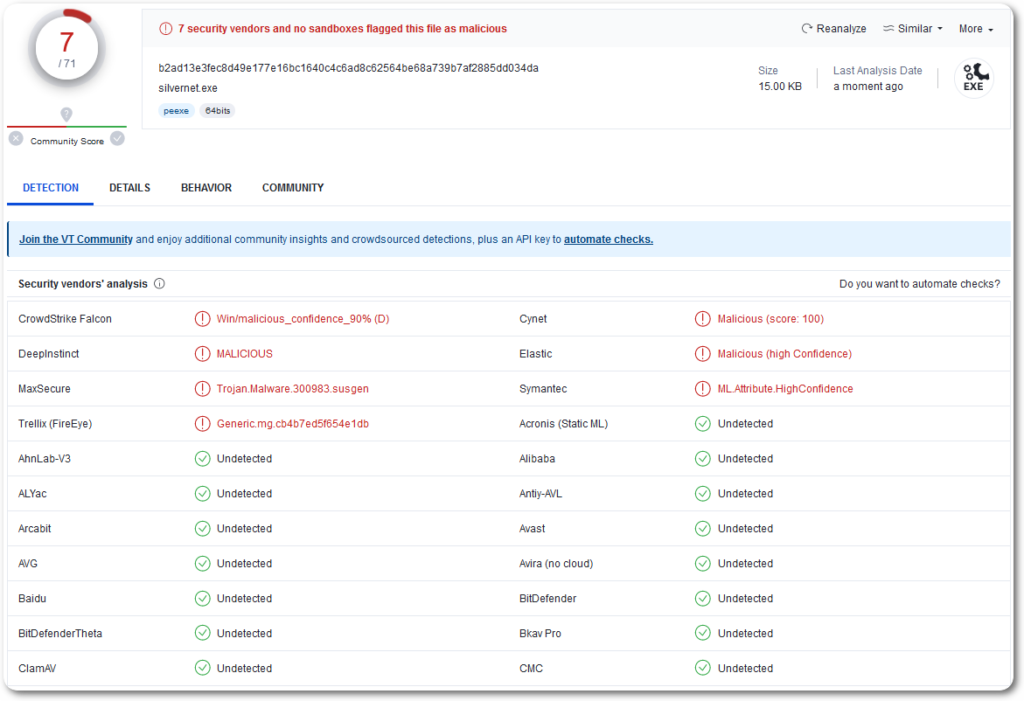The width and height of the screenshot is (1024, 701).
Task: Click the peexe tag
Action: tap(176, 111)
